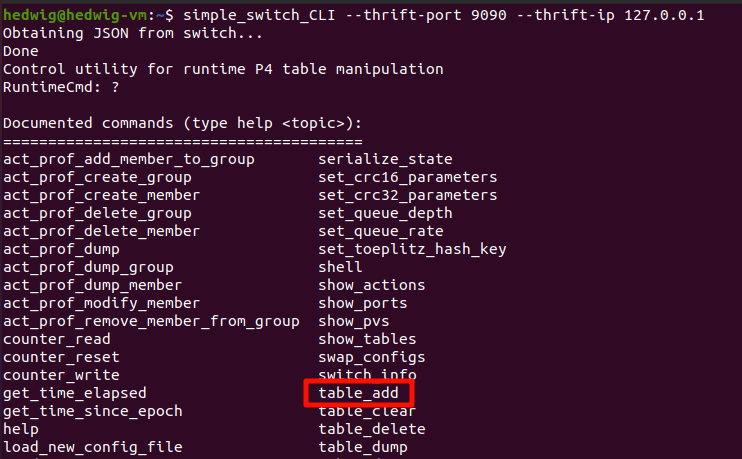Click the highlighted table_add command
The height and width of the screenshot is (459, 742).
[358, 393]
